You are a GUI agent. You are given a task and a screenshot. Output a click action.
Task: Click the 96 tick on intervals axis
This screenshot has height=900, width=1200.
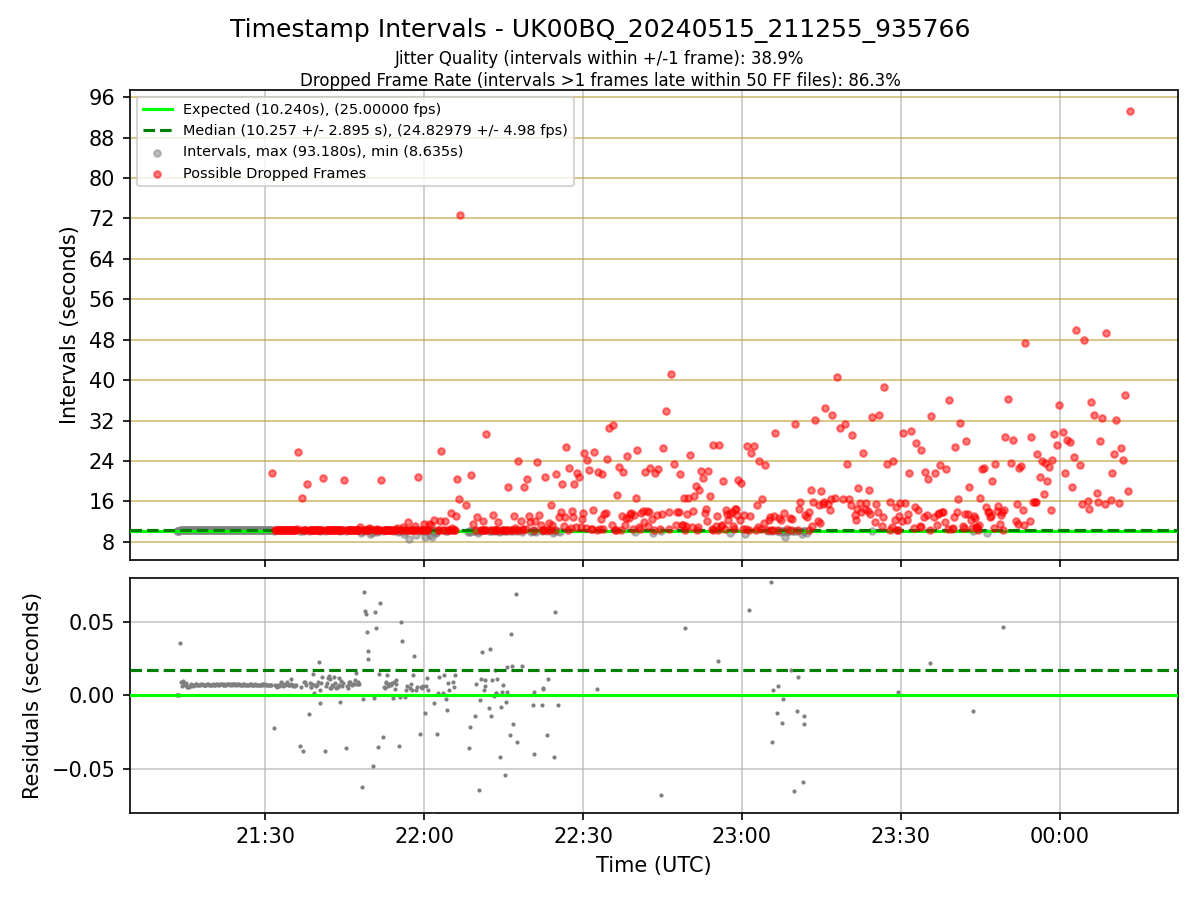coord(101,97)
